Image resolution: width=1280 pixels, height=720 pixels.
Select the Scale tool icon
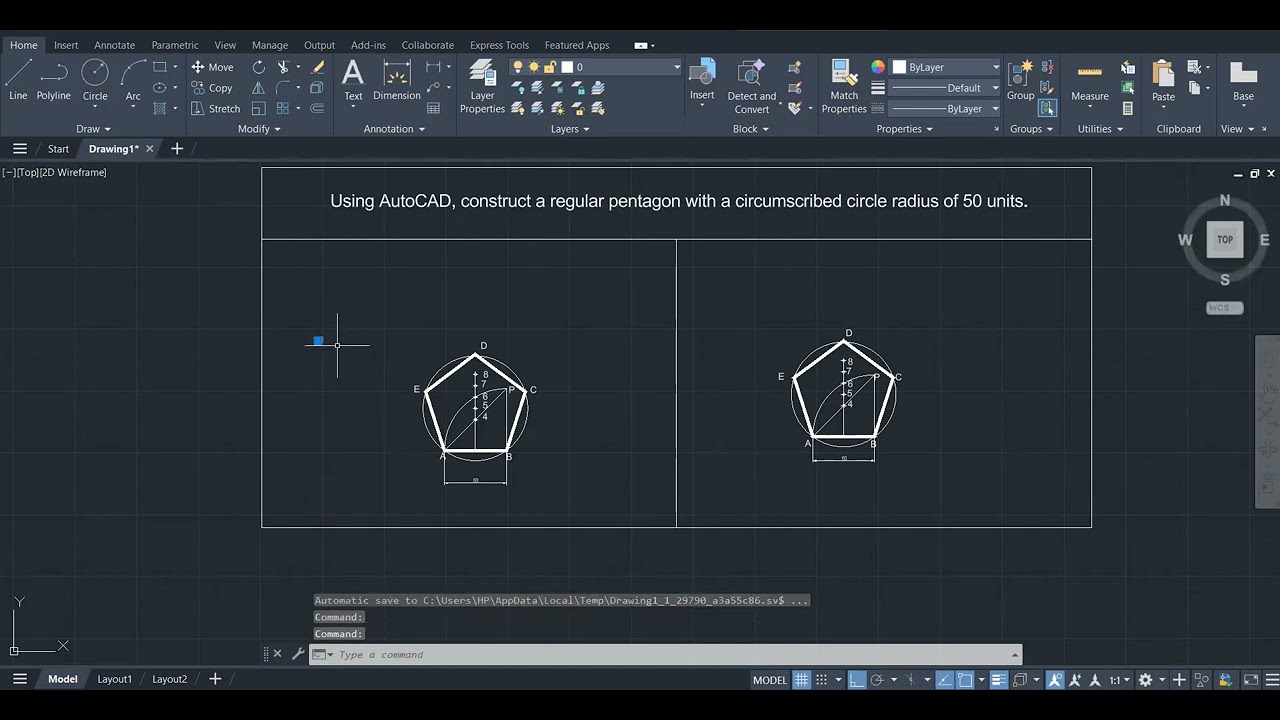coord(259,109)
